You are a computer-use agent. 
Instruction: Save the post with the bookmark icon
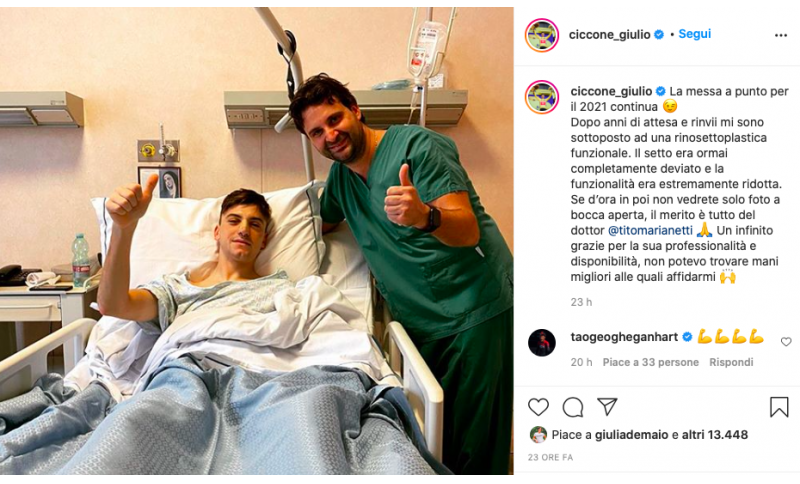[x=779, y=407]
